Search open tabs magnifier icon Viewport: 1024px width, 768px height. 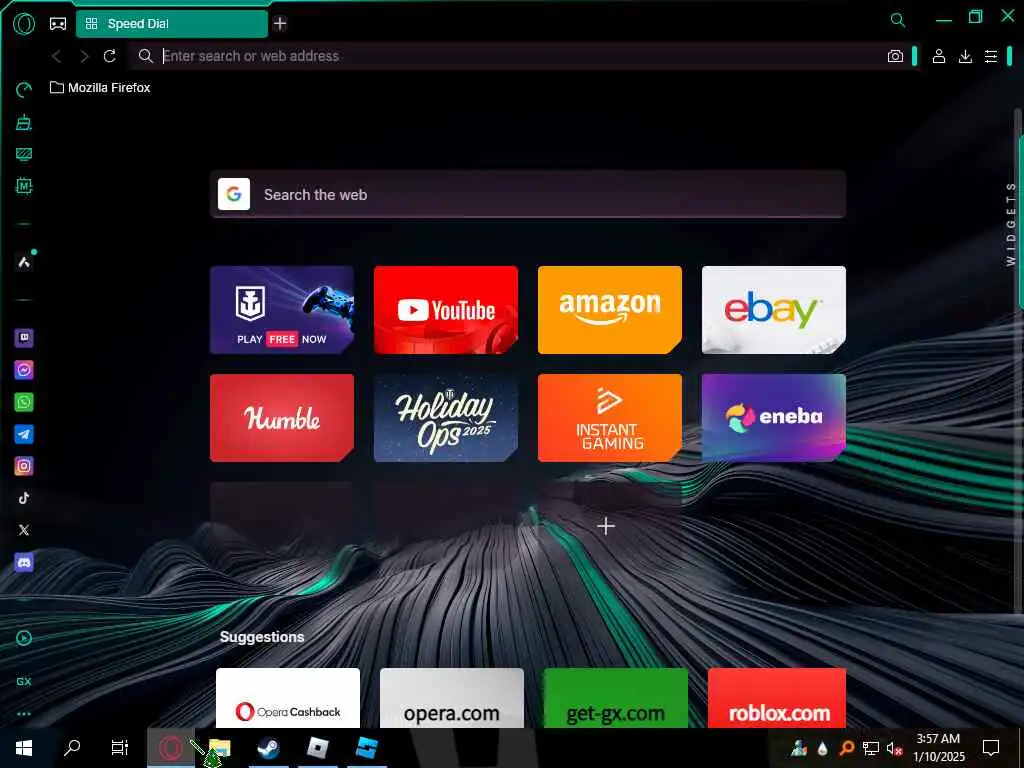898,20
